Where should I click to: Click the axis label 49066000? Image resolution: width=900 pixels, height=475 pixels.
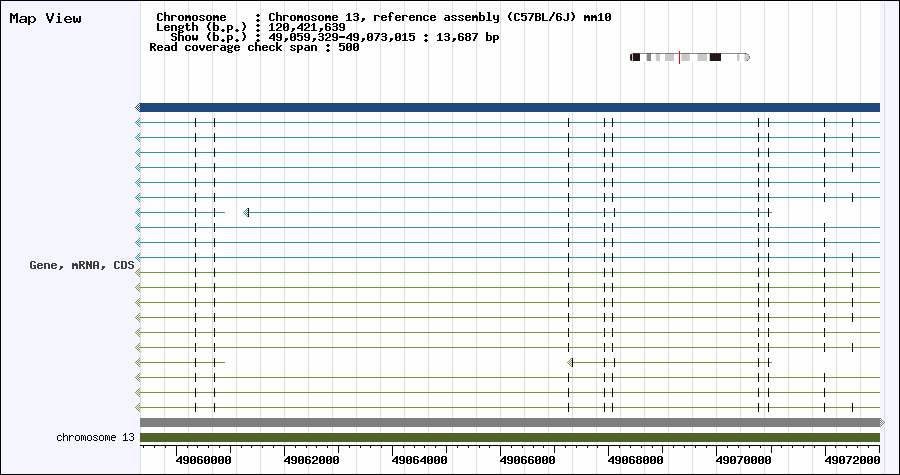[527, 461]
